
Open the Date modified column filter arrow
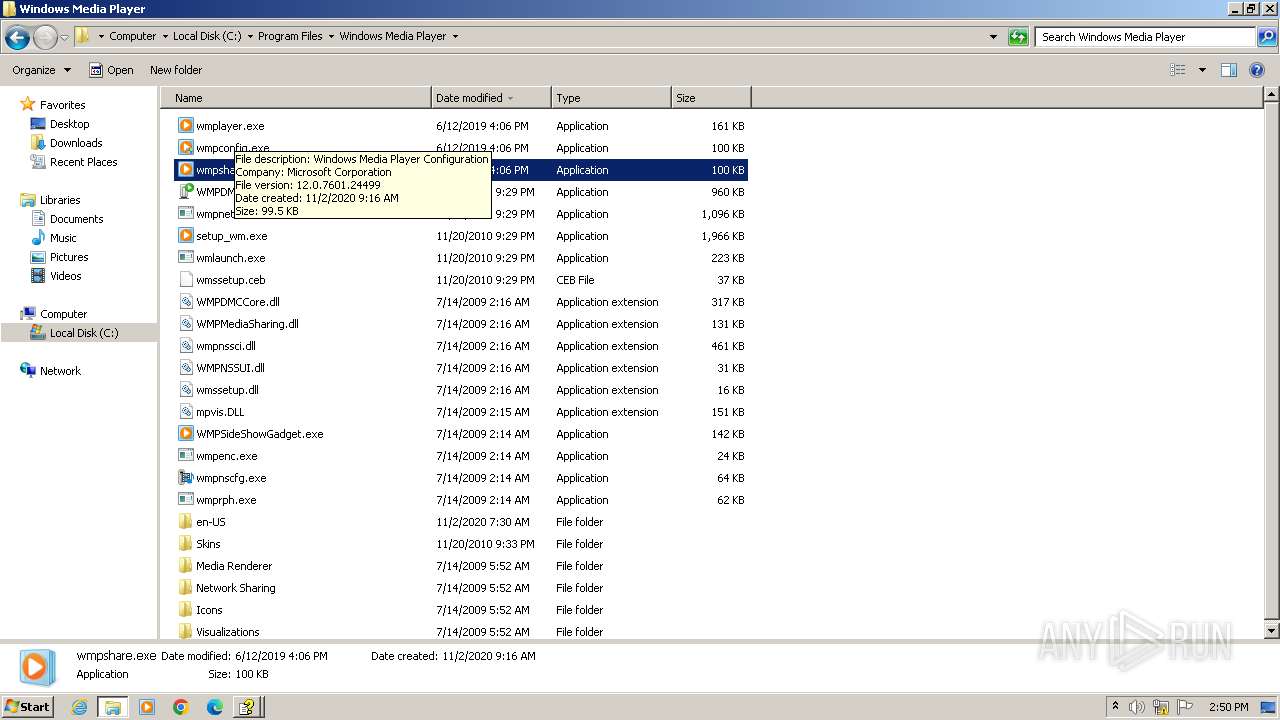pos(510,98)
